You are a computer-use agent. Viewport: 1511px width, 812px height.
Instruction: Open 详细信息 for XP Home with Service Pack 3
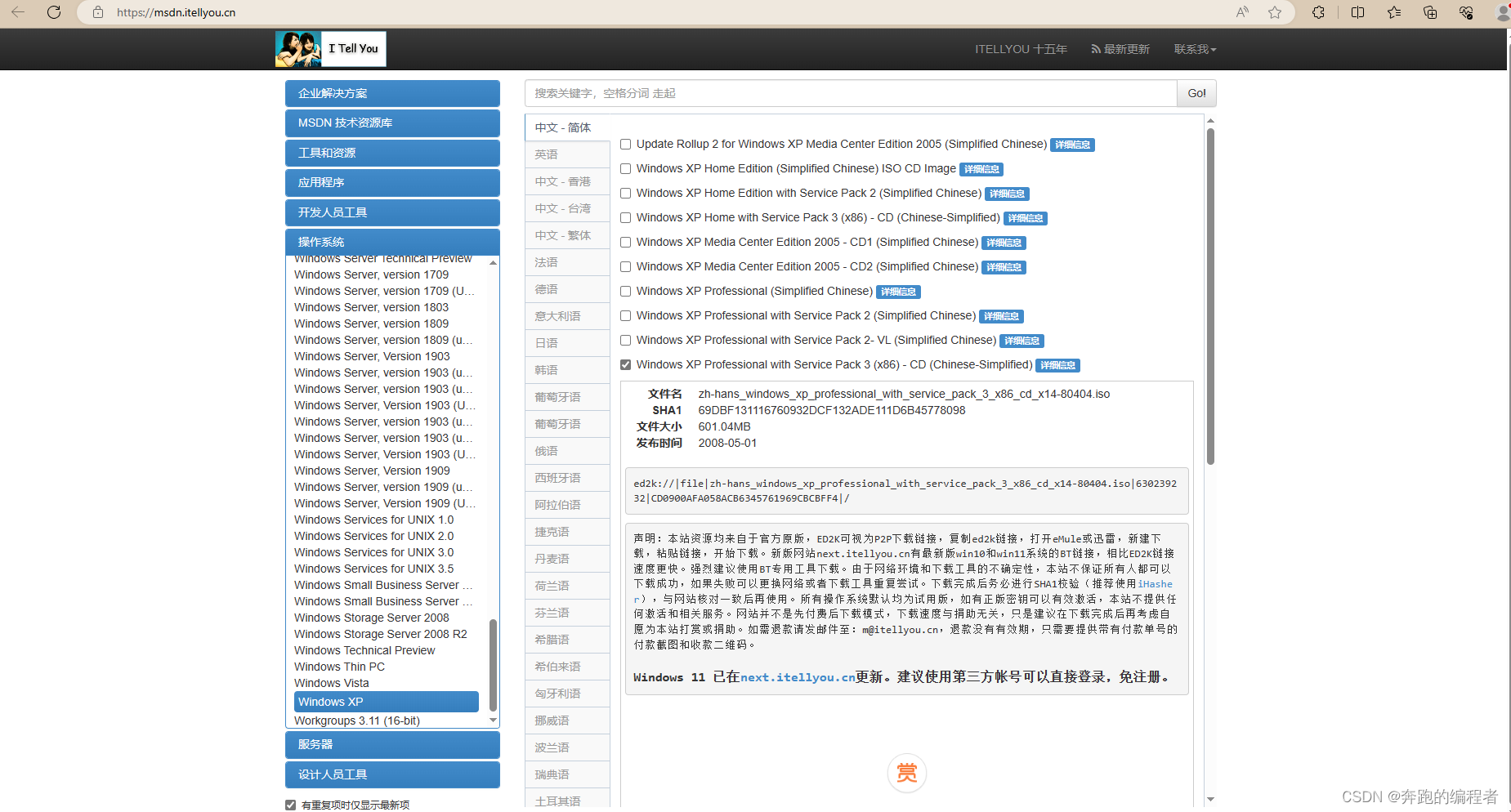click(1026, 218)
